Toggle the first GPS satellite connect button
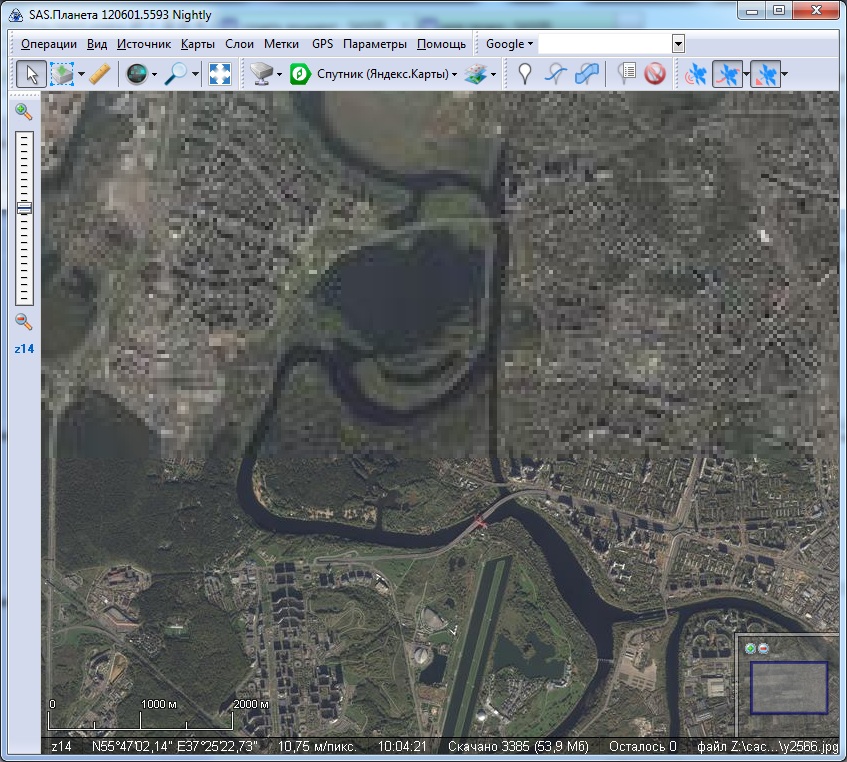 pyautogui.click(x=694, y=74)
